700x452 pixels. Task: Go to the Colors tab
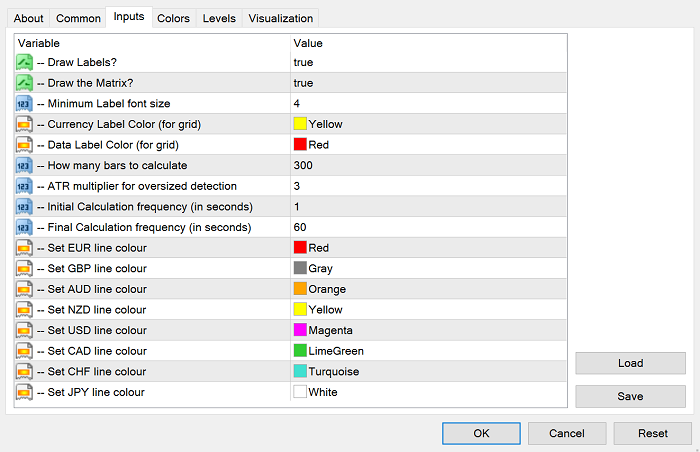click(173, 18)
